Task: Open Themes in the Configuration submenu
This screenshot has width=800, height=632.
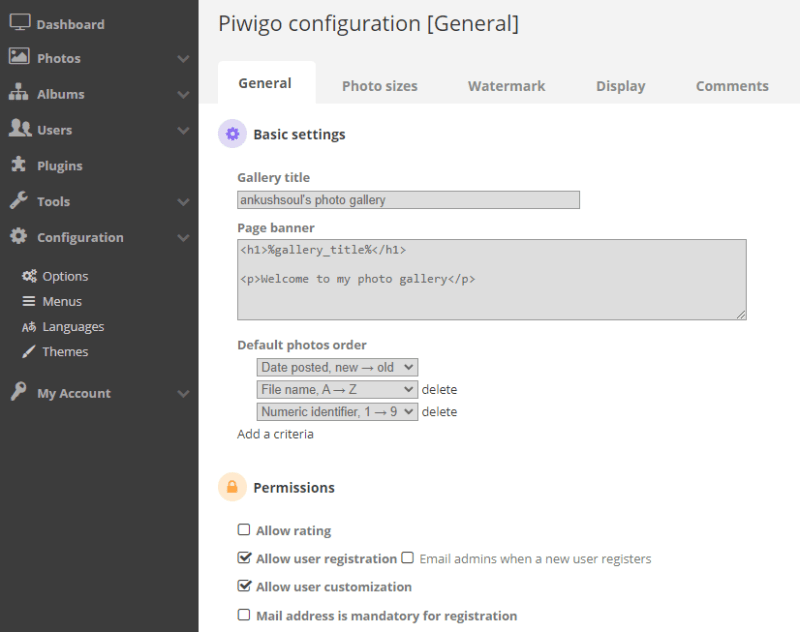Action: [x=65, y=352]
